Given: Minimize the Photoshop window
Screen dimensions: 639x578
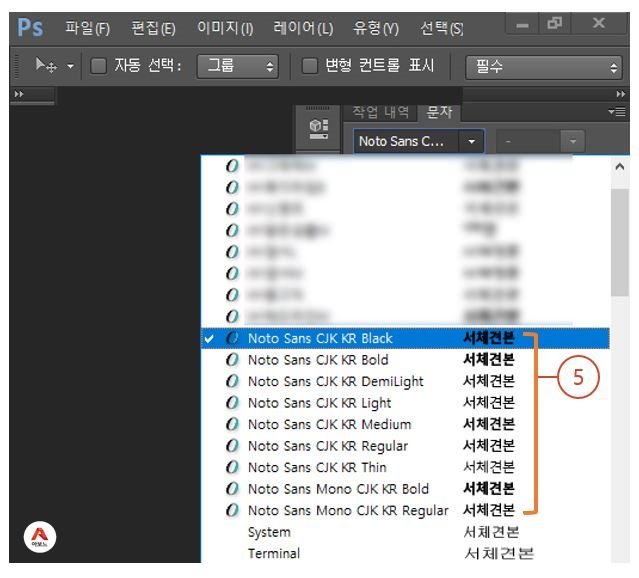Looking at the screenshot, I should click(522, 25).
